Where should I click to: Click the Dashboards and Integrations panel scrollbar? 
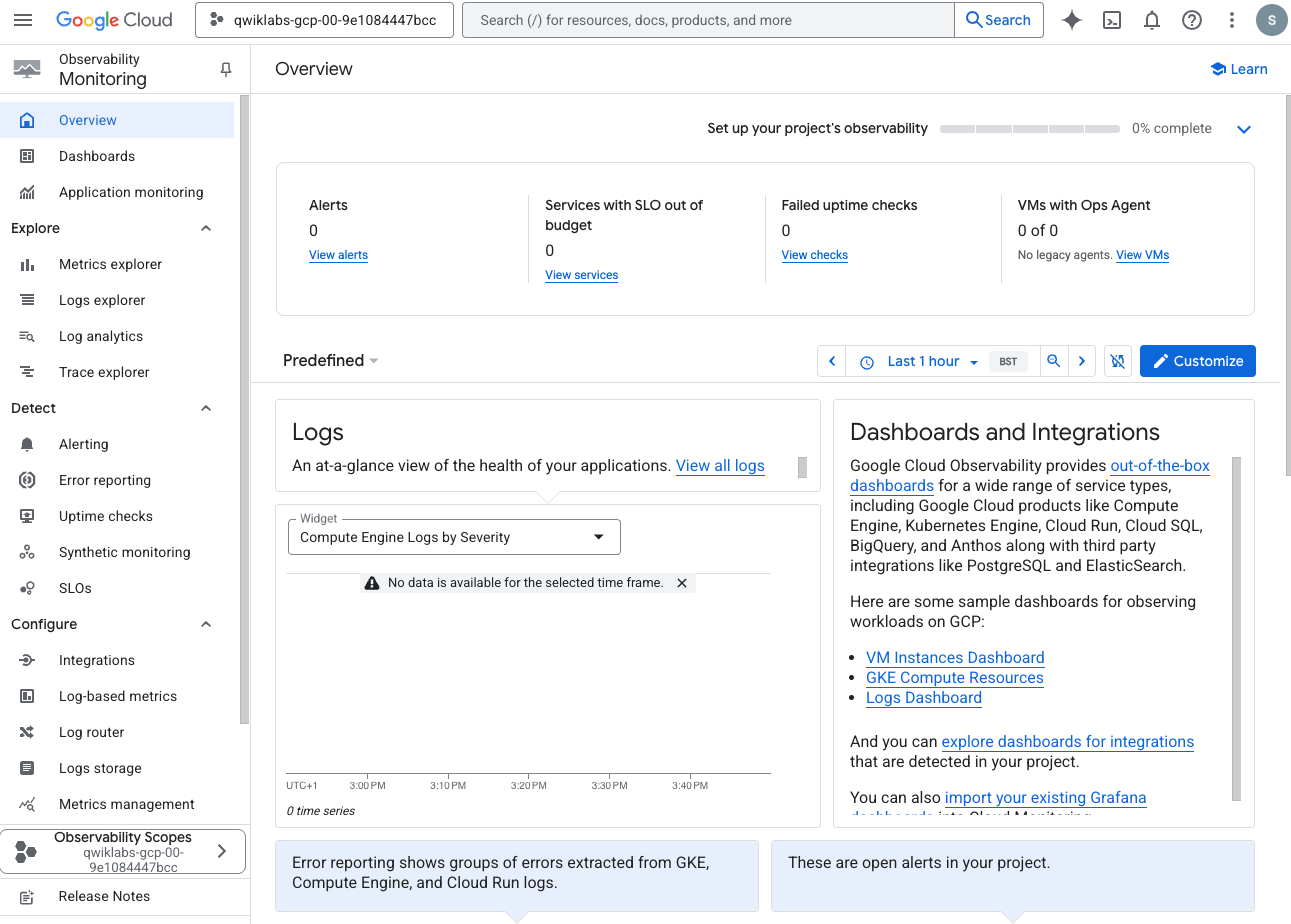(1236, 629)
